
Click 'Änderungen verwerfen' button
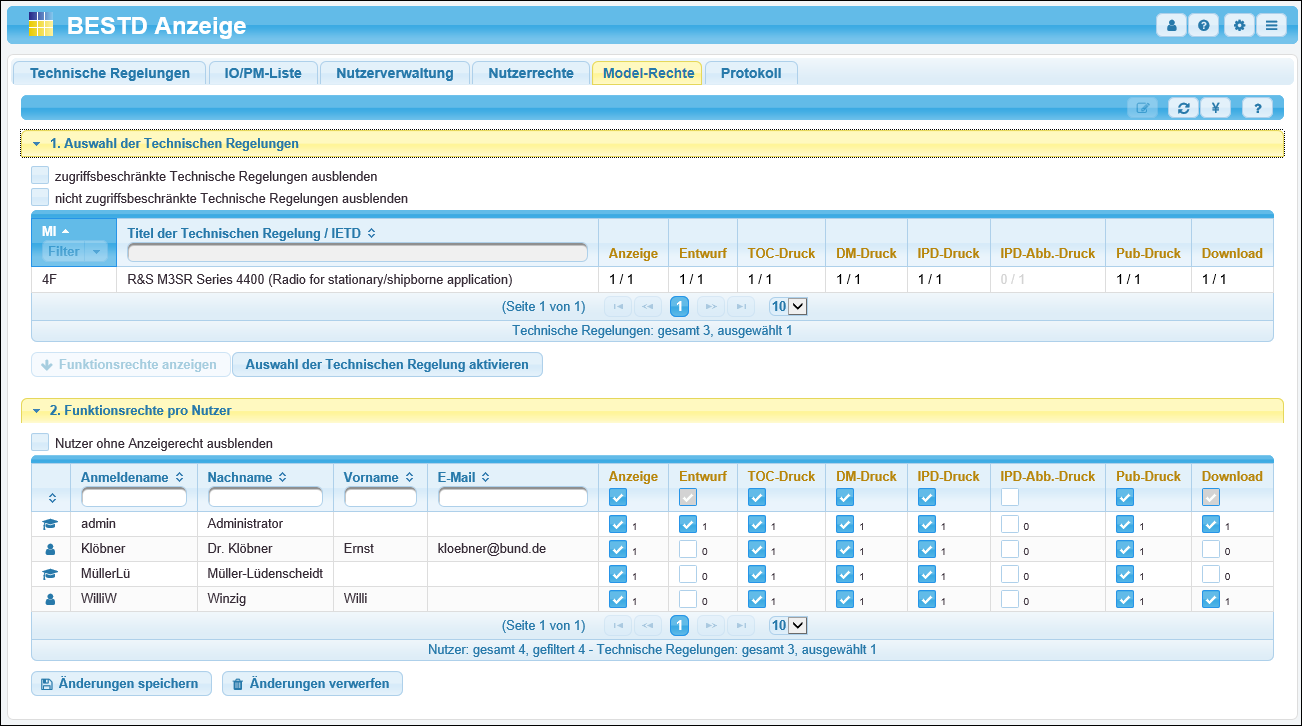(312, 684)
